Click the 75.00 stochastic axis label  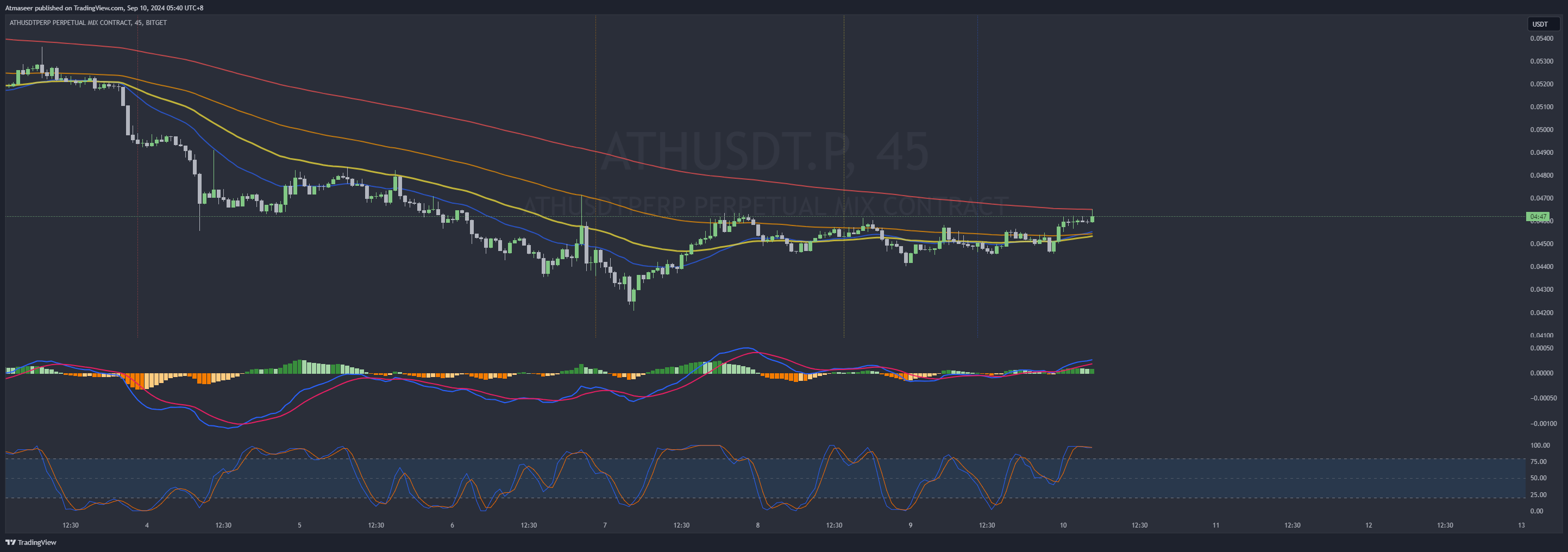pyautogui.click(x=1538, y=462)
